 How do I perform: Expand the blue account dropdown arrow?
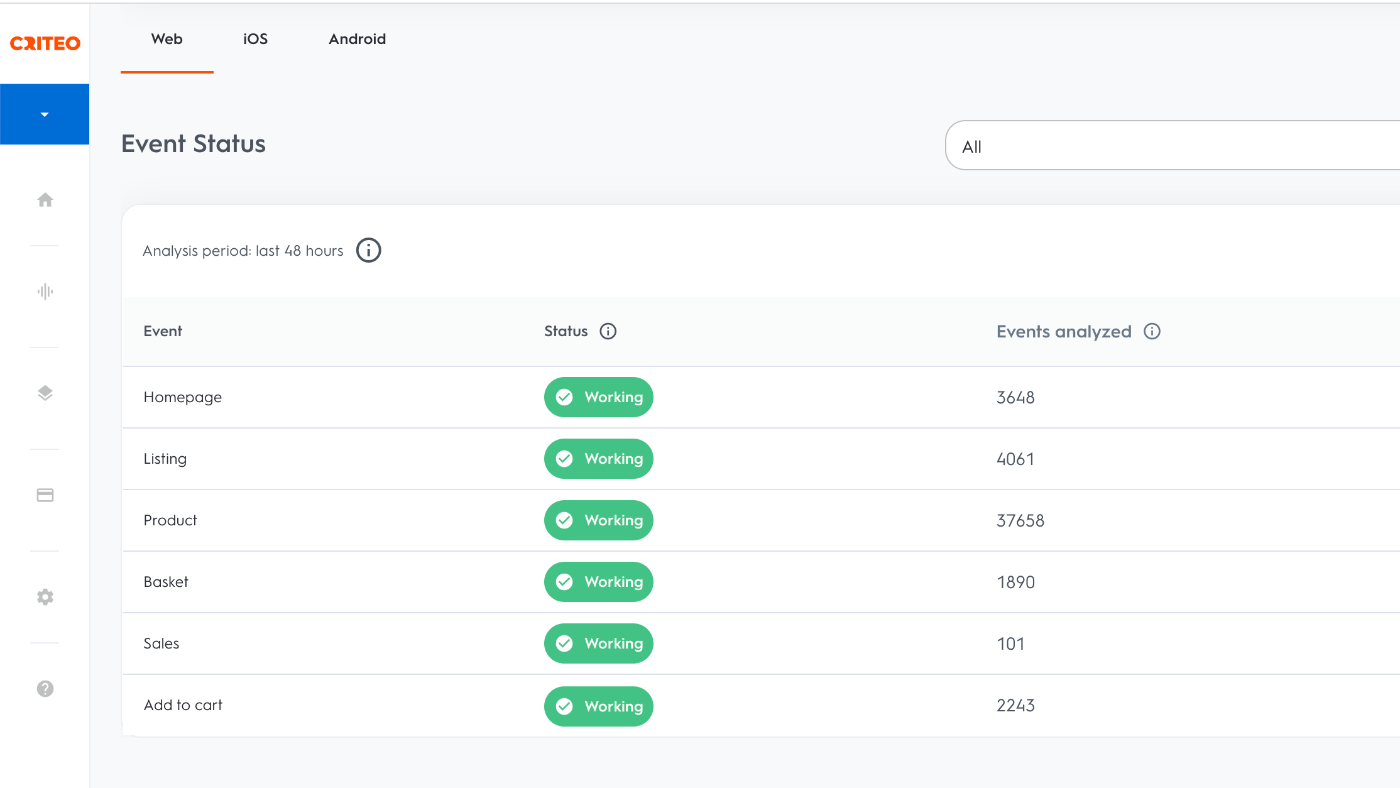(x=44, y=115)
